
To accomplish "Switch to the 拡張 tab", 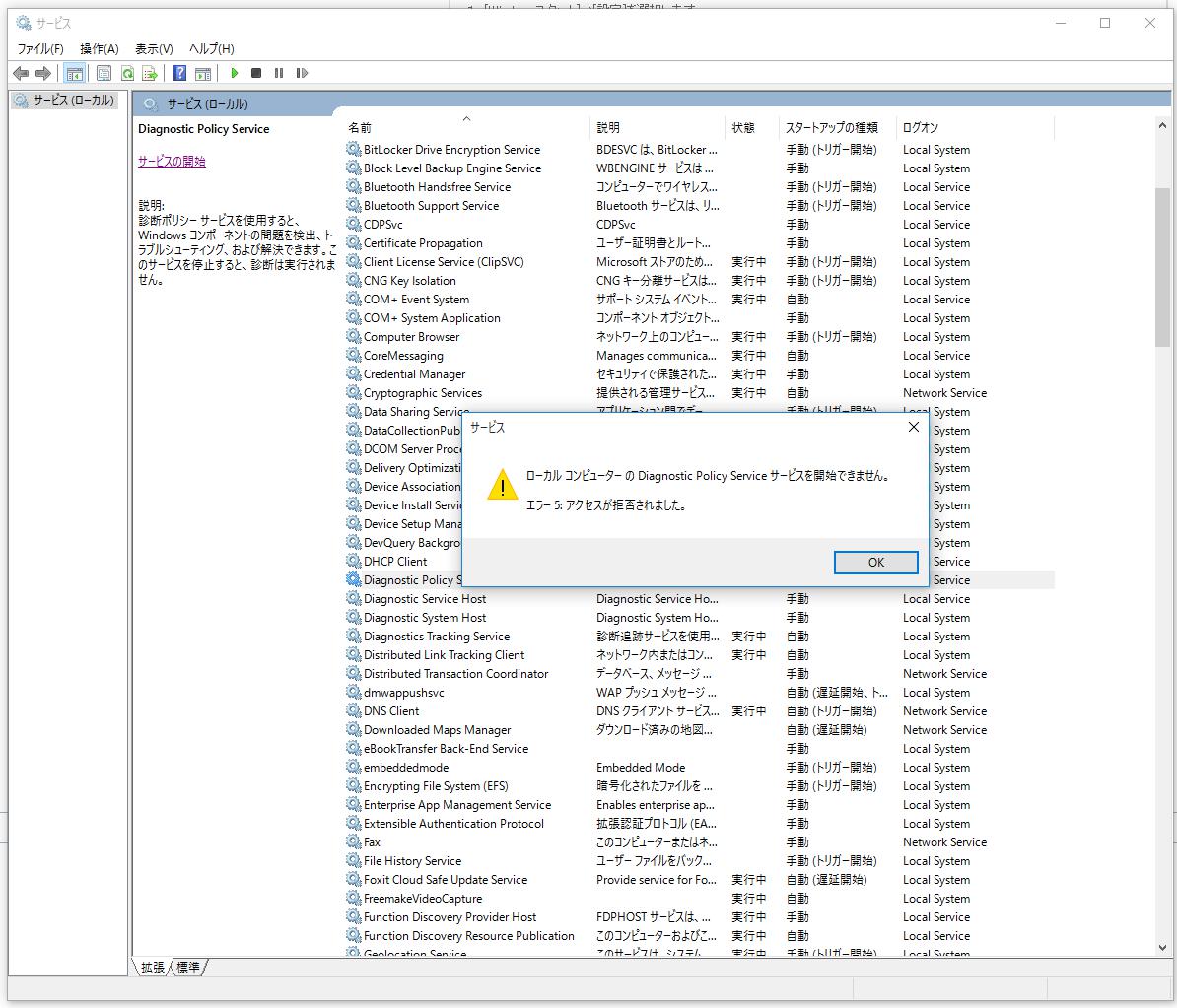I will point(153,968).
